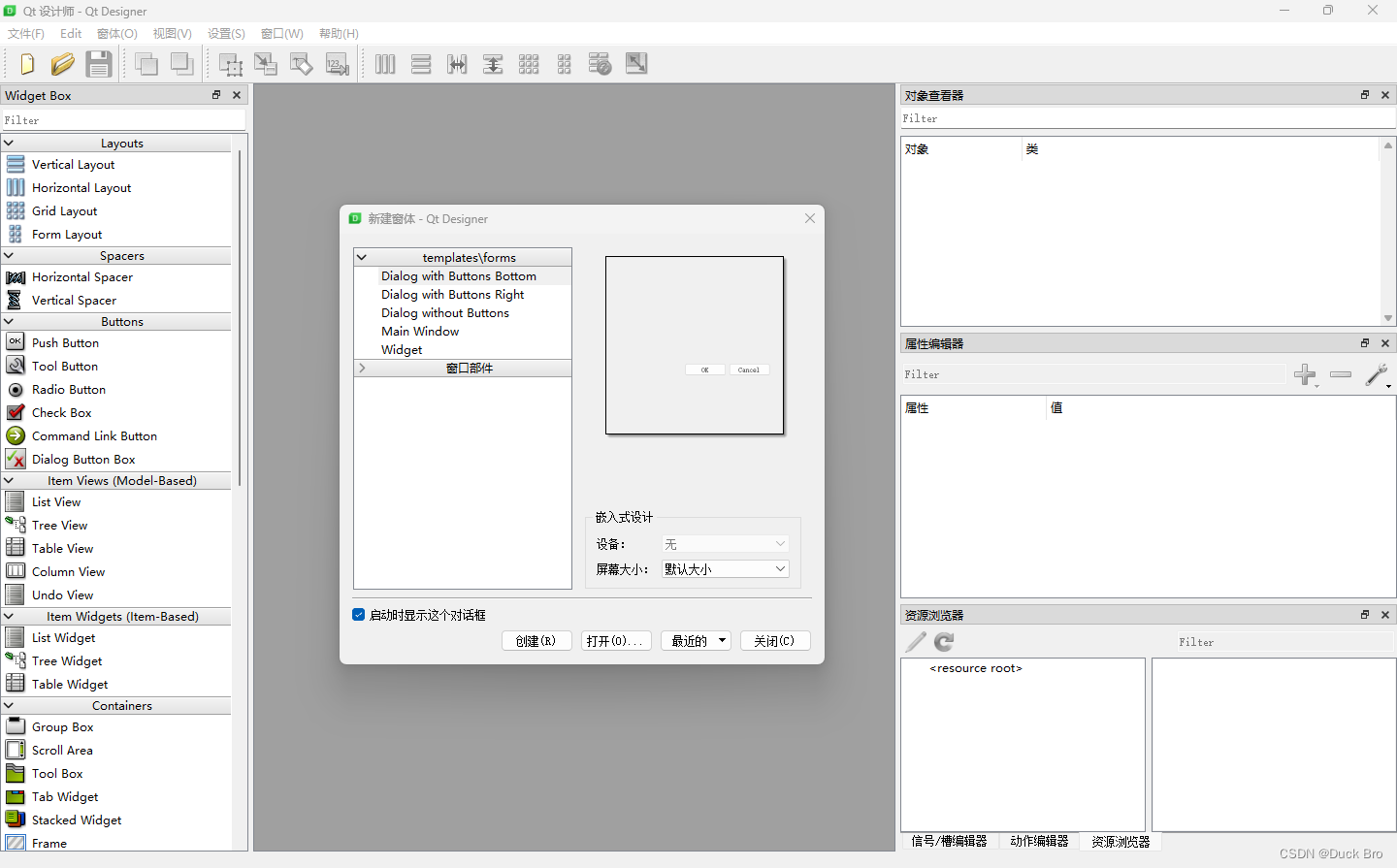Select the Edit Widgets mode icon
1397x868 pixels.
pyautogui.click(x=231, y=64)
